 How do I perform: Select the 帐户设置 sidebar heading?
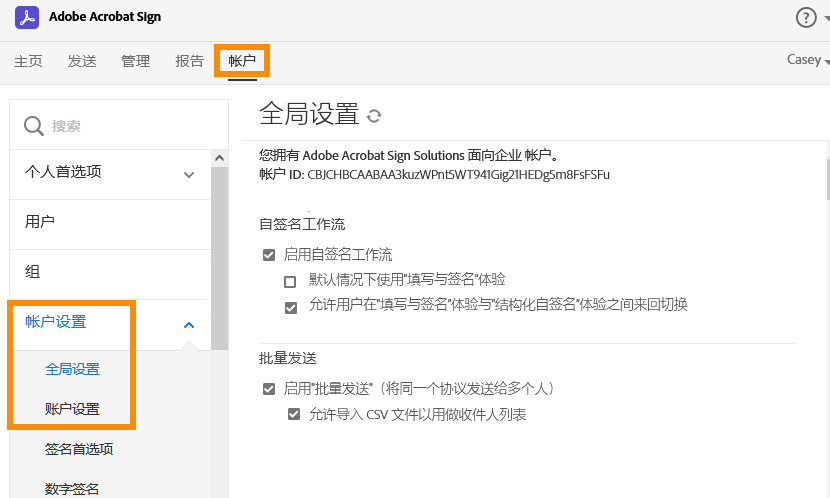point(56,321)
